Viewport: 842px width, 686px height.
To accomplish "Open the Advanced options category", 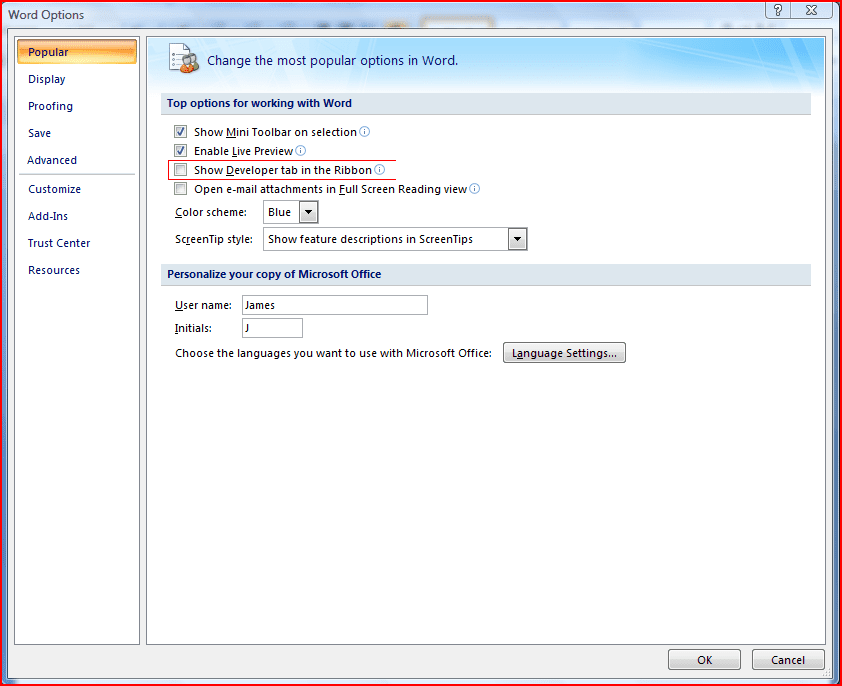I will click(52, 160).
